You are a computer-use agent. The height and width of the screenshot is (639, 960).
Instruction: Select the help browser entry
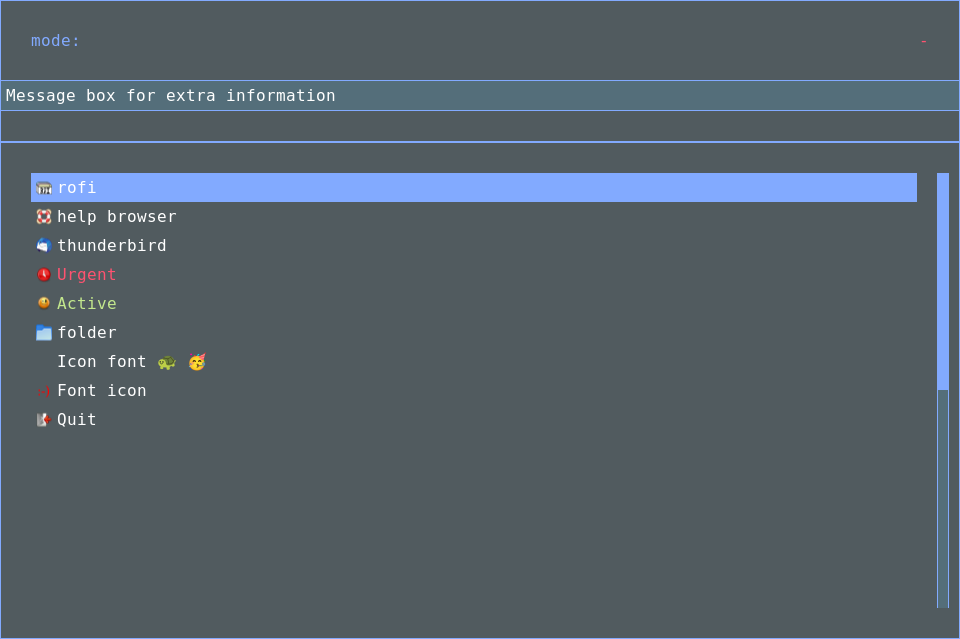pos(116,217)
